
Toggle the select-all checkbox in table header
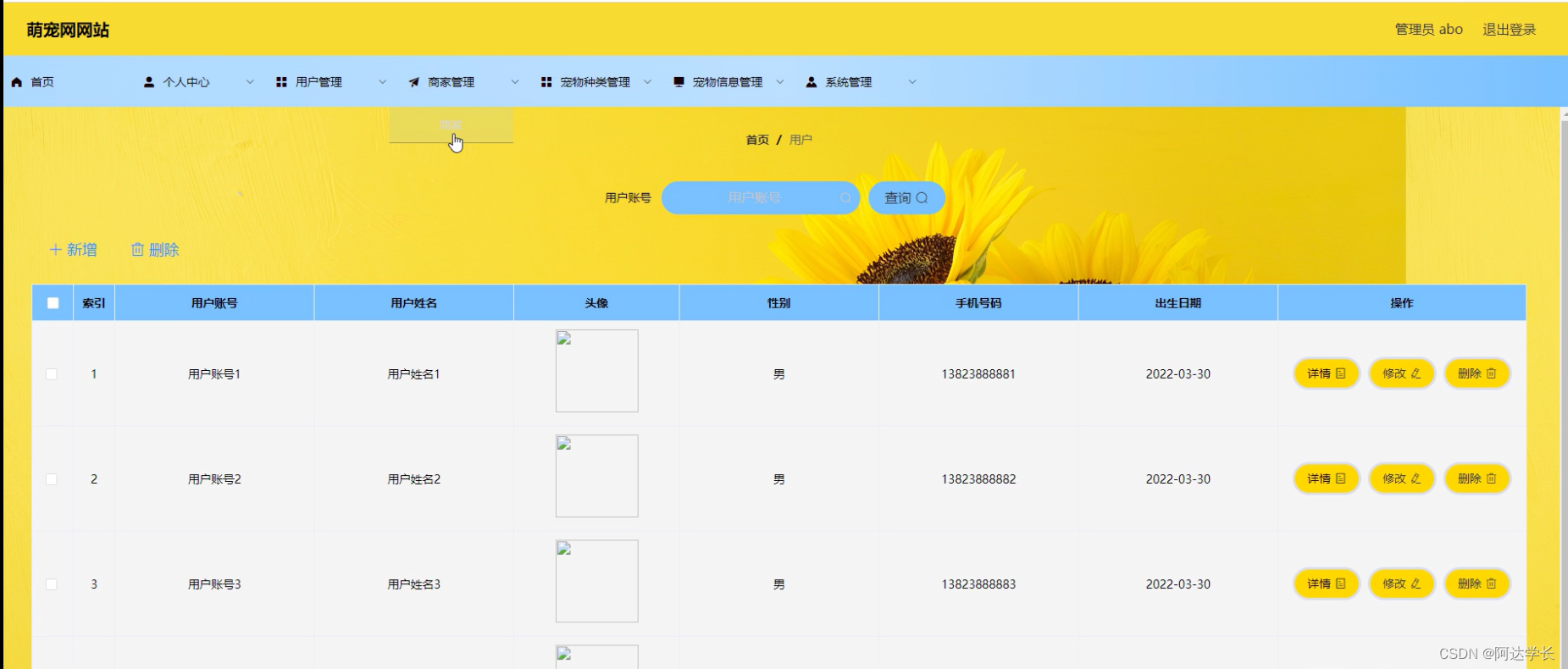(x=53, y=303)
